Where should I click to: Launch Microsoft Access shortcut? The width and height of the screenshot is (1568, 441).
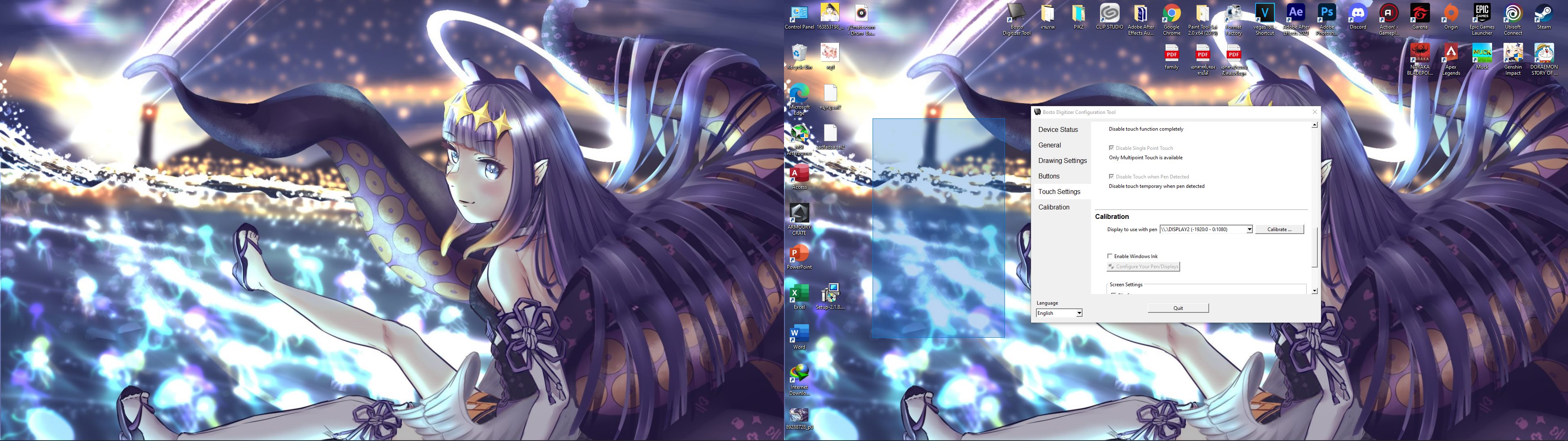799,177
